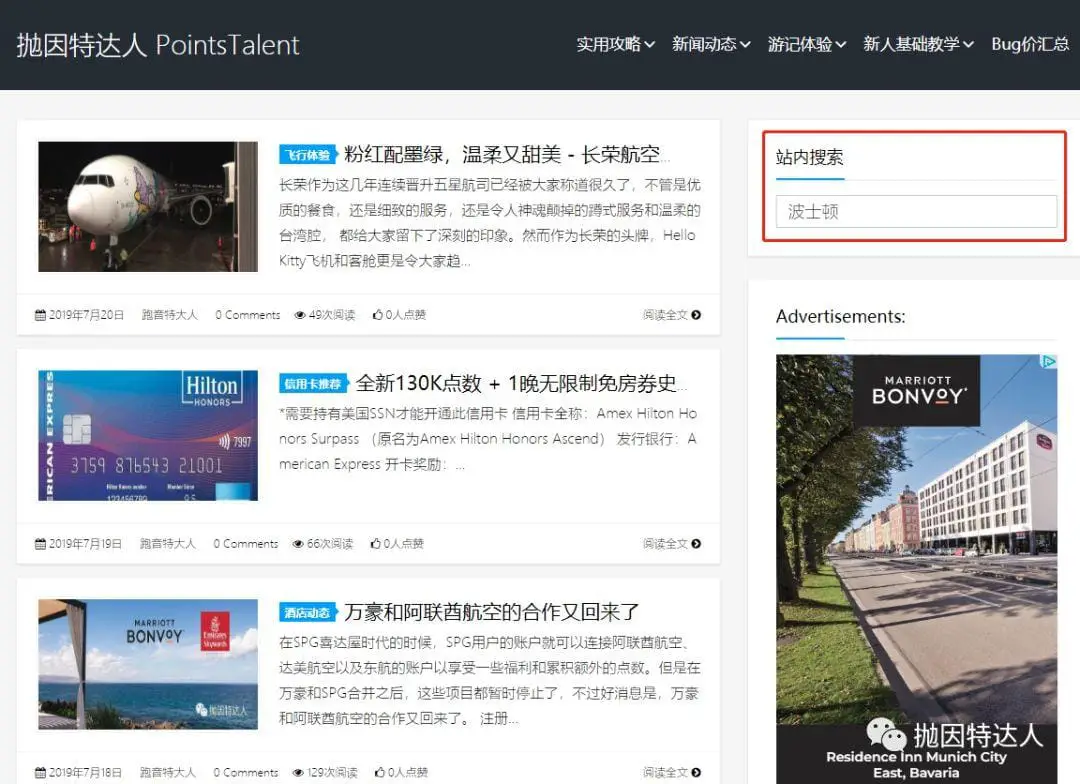
Task: Click calendar icon beside 2019年7月20日
Action: (41, 315)
